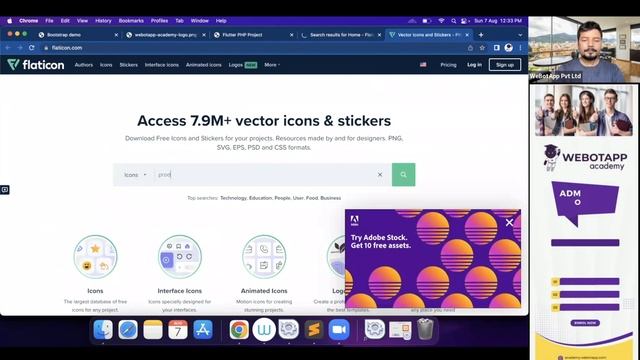The image size is (640, 360).
Task: Open the Chrome side panel icon
Action: pos(496,48)
